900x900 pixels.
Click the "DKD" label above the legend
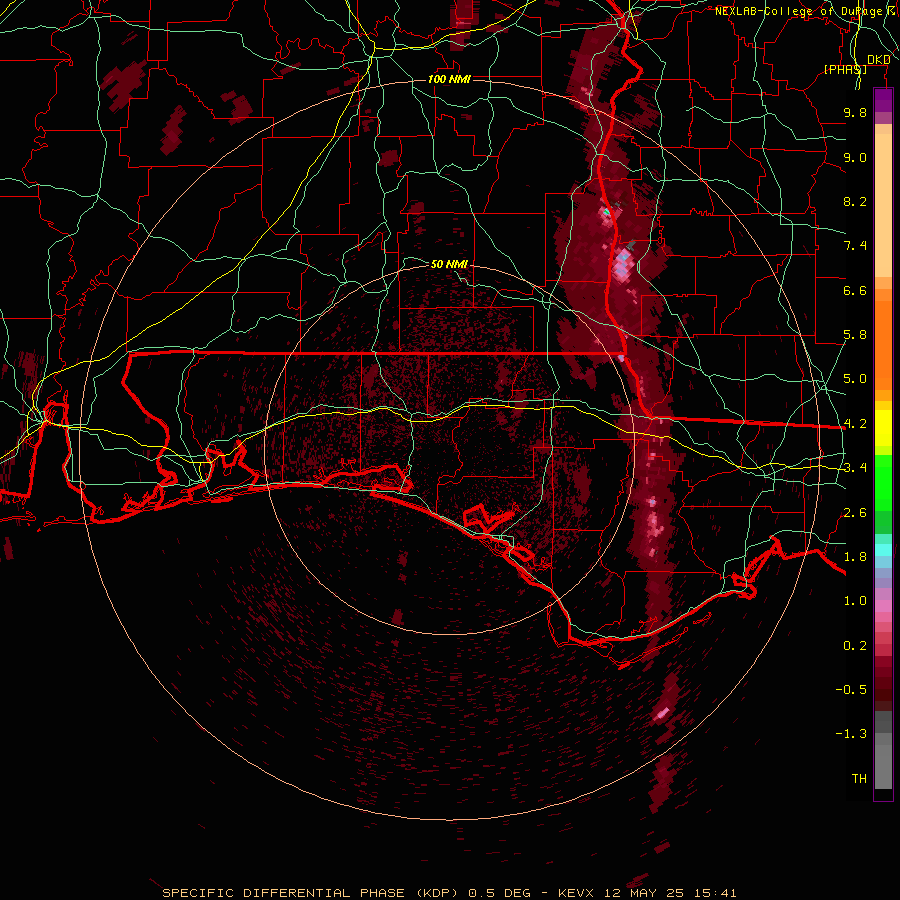879,60
